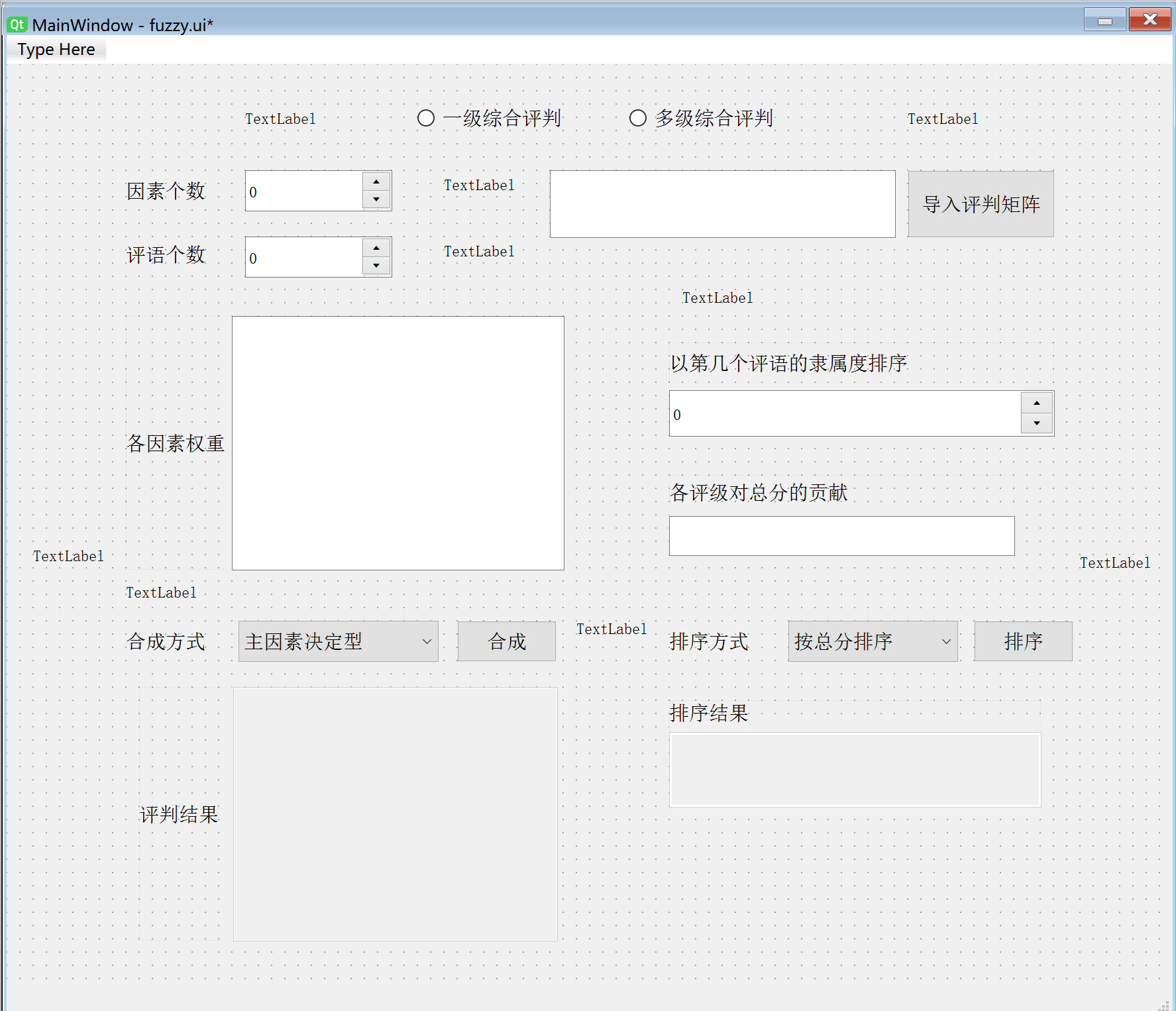Select the 评语个数 label

tap(166, 255)
